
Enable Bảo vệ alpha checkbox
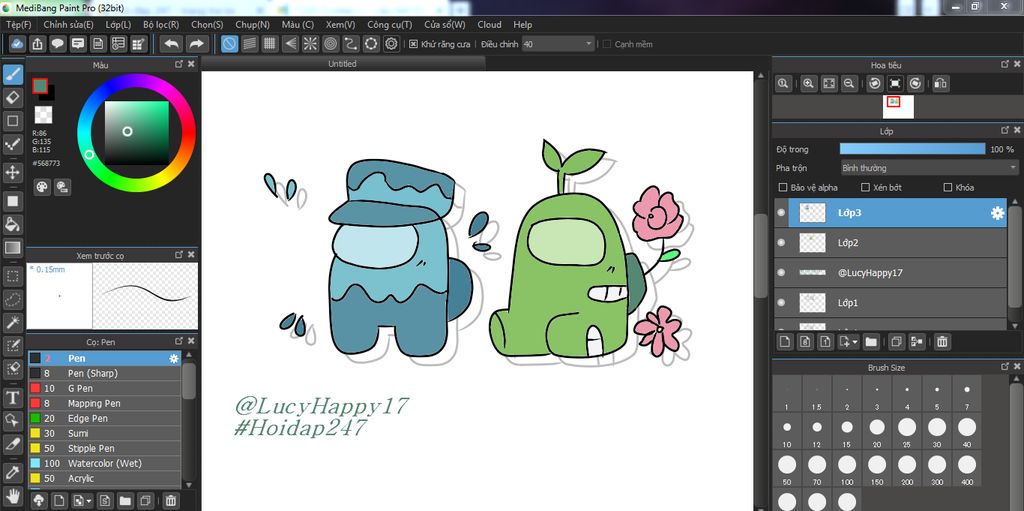pyautogui.click(x=783, y=188)
